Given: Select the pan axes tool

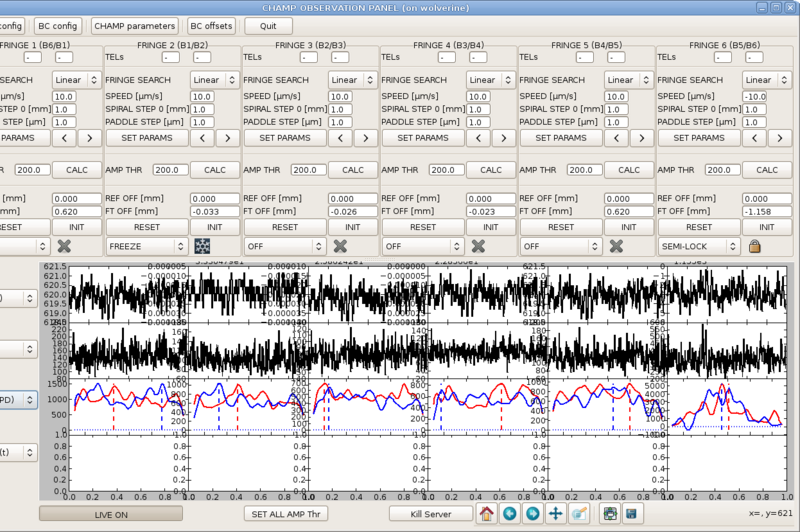Looking at the screenshot, I should click(x=555, y=514).
